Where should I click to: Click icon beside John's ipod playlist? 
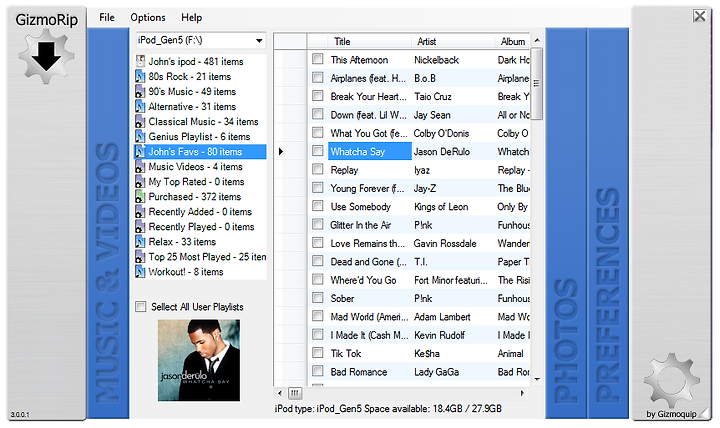pyautogui.click(x=141, y=61)
